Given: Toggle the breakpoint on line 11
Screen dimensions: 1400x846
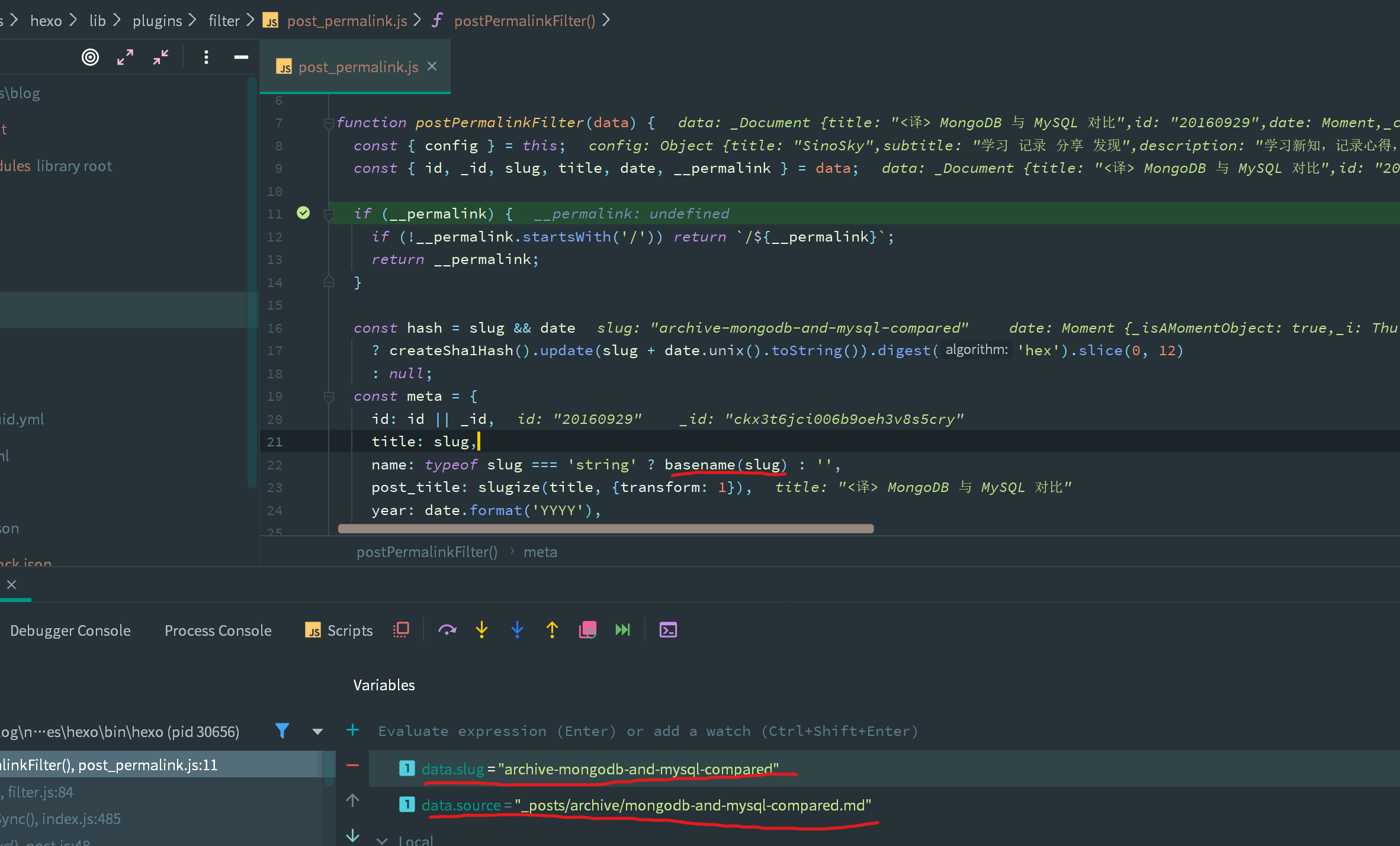Looking at the screenshot, I should 304,213.
